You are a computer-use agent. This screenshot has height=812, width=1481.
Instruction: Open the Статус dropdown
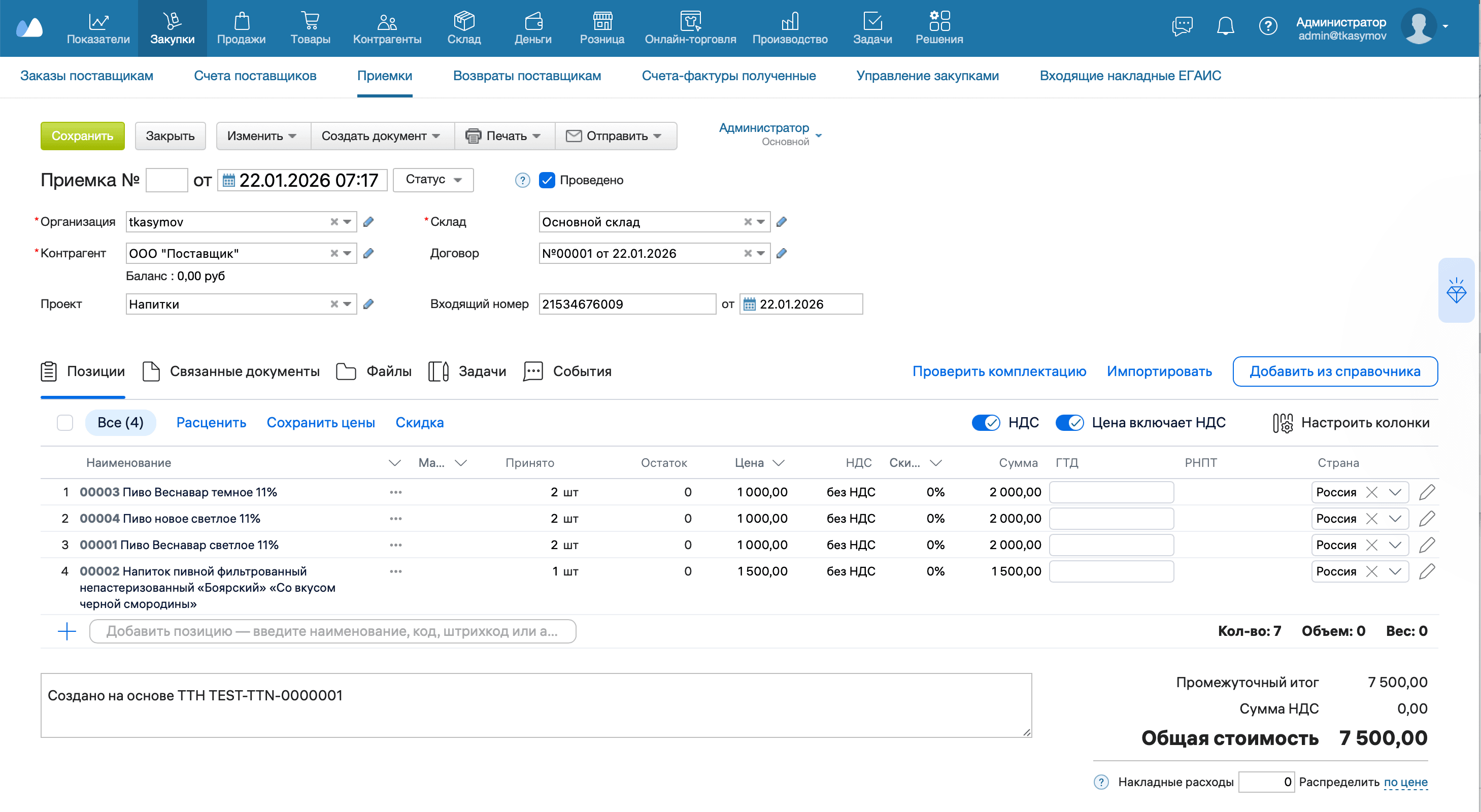433,180
